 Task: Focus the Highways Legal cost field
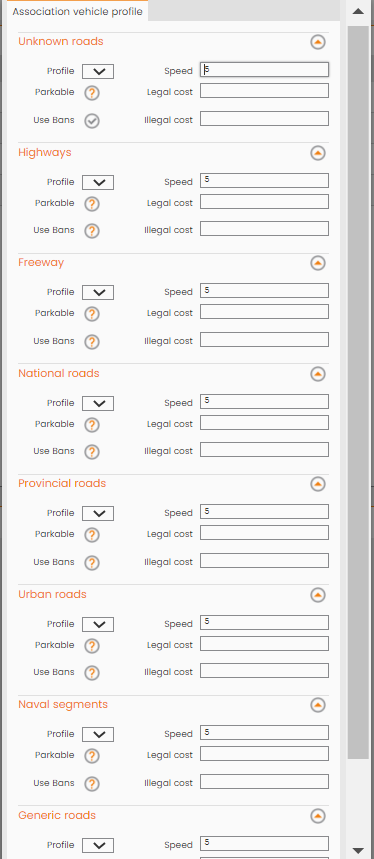pyautogui.click(x=264, y=202)
